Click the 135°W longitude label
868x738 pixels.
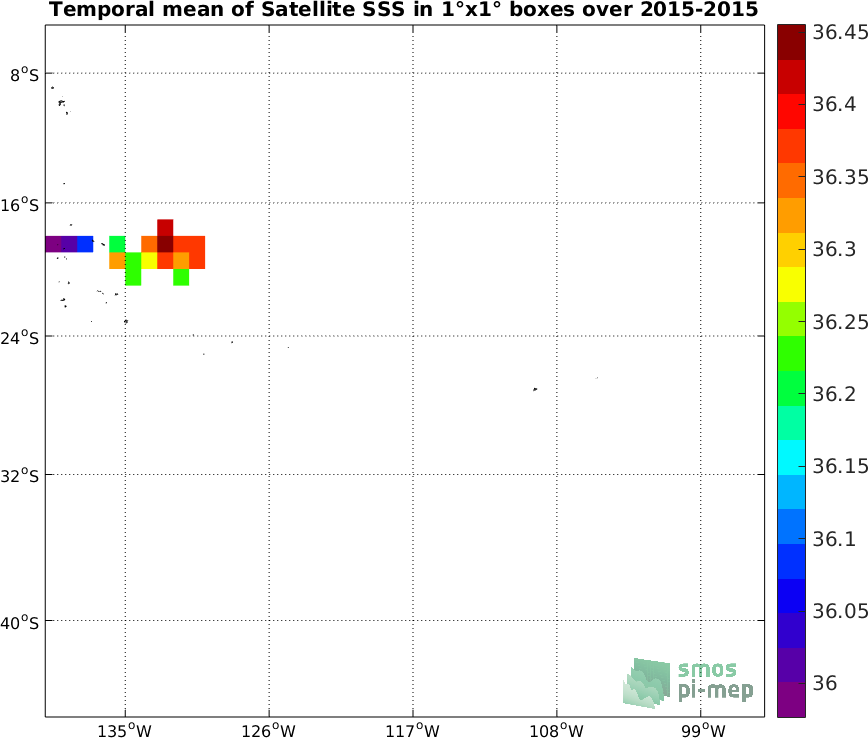(125, 730)
